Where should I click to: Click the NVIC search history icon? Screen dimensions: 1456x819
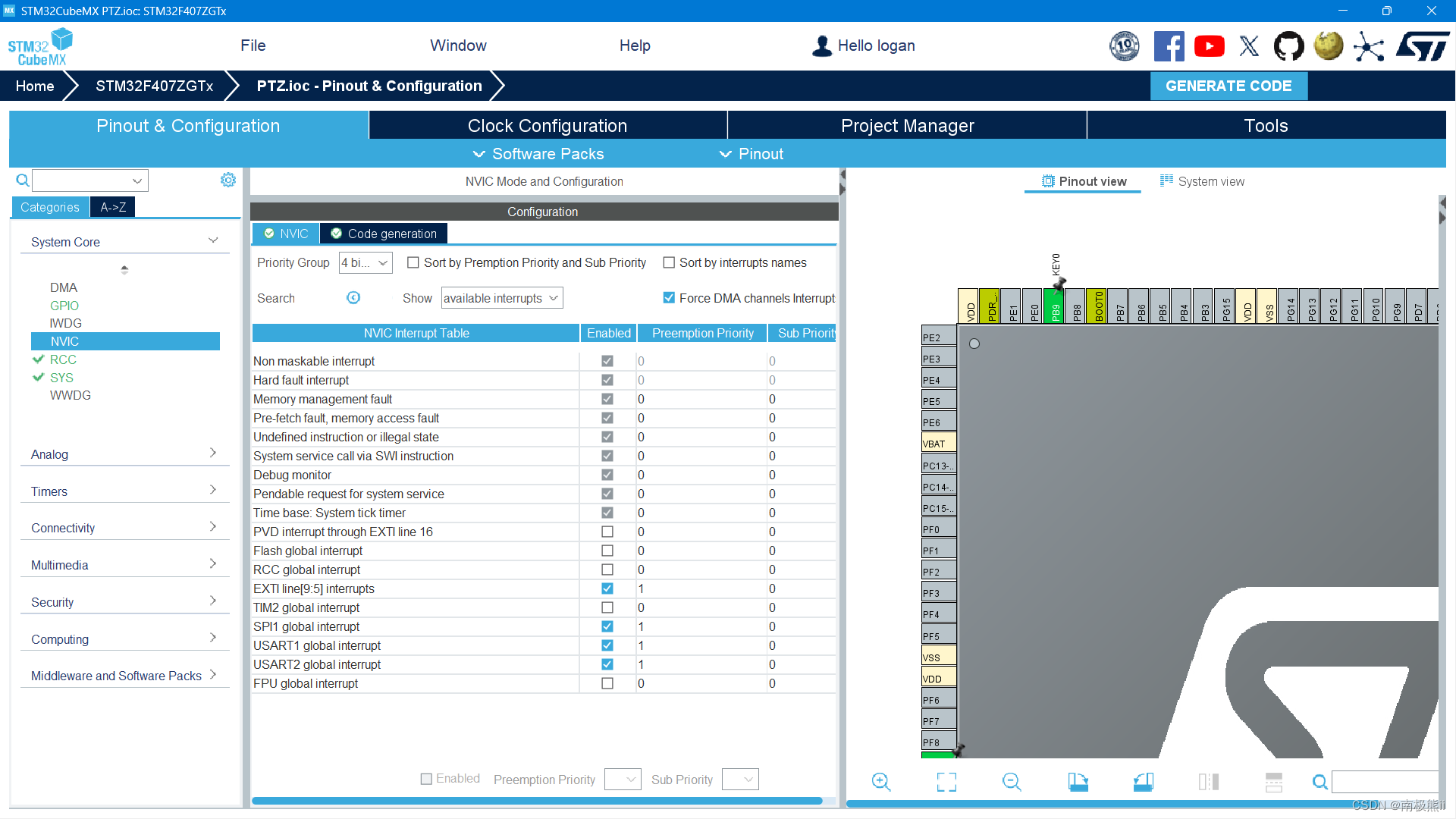(353, 298)
